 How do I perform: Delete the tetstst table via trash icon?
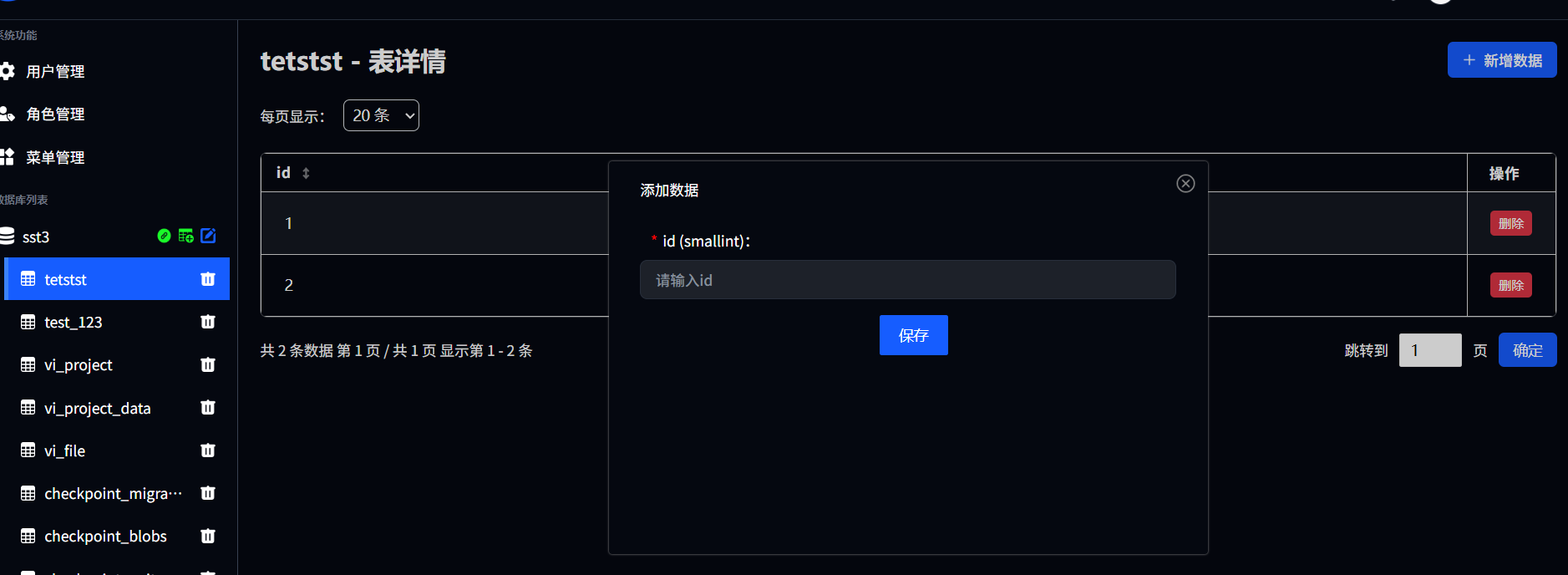tap(208, 279)
